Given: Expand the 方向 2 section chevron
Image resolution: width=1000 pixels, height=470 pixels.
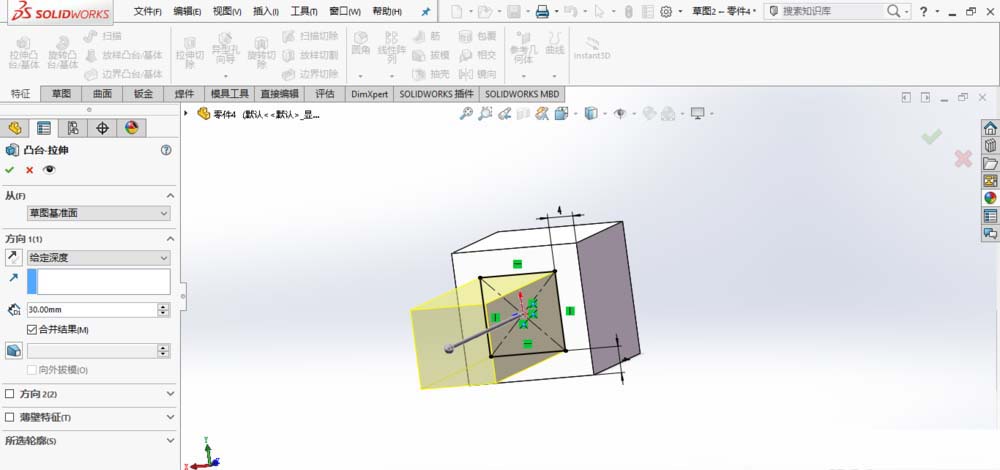Looking at the screenshot, I should tap(170, 394).
